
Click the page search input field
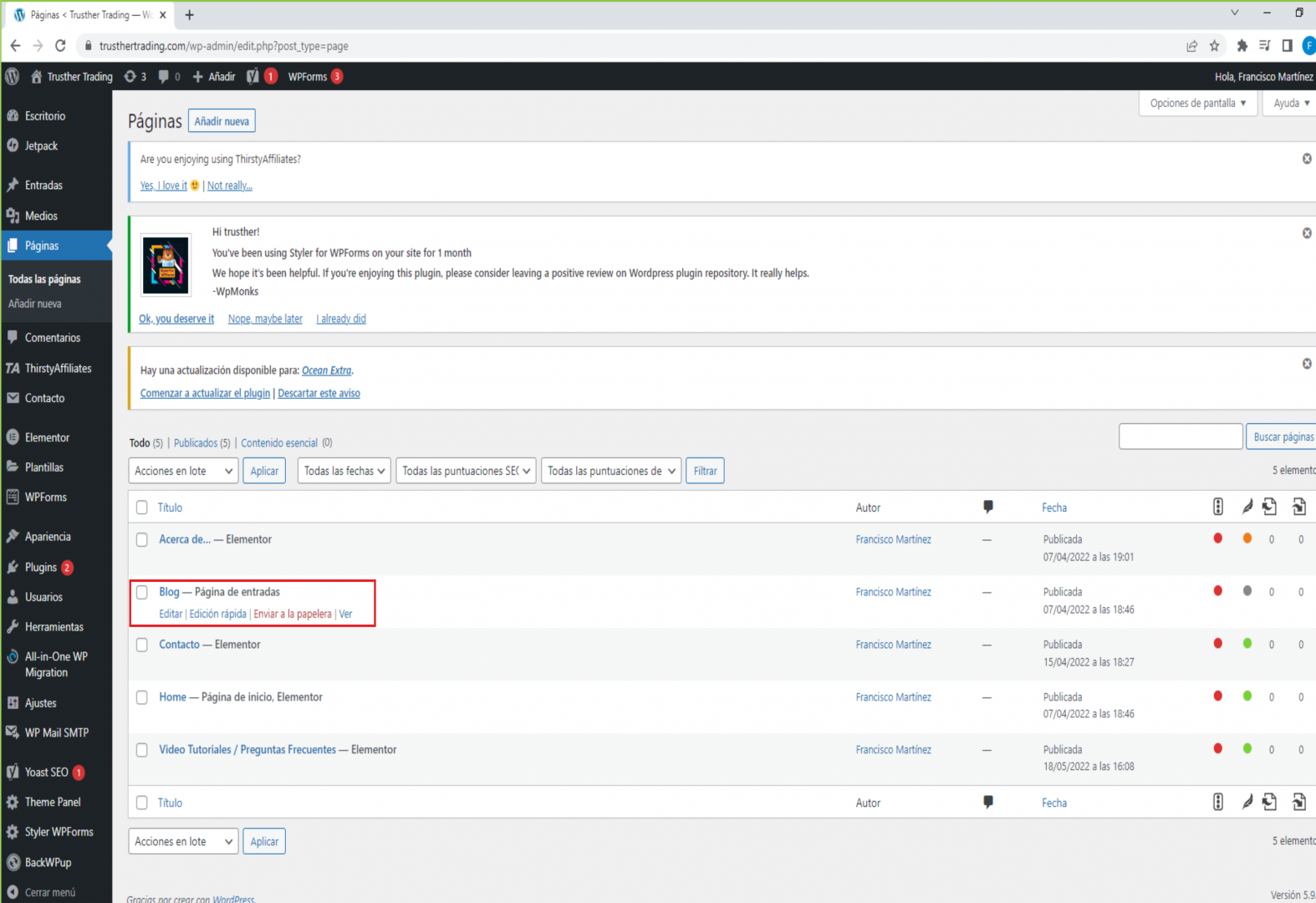tap(1181, 436)
